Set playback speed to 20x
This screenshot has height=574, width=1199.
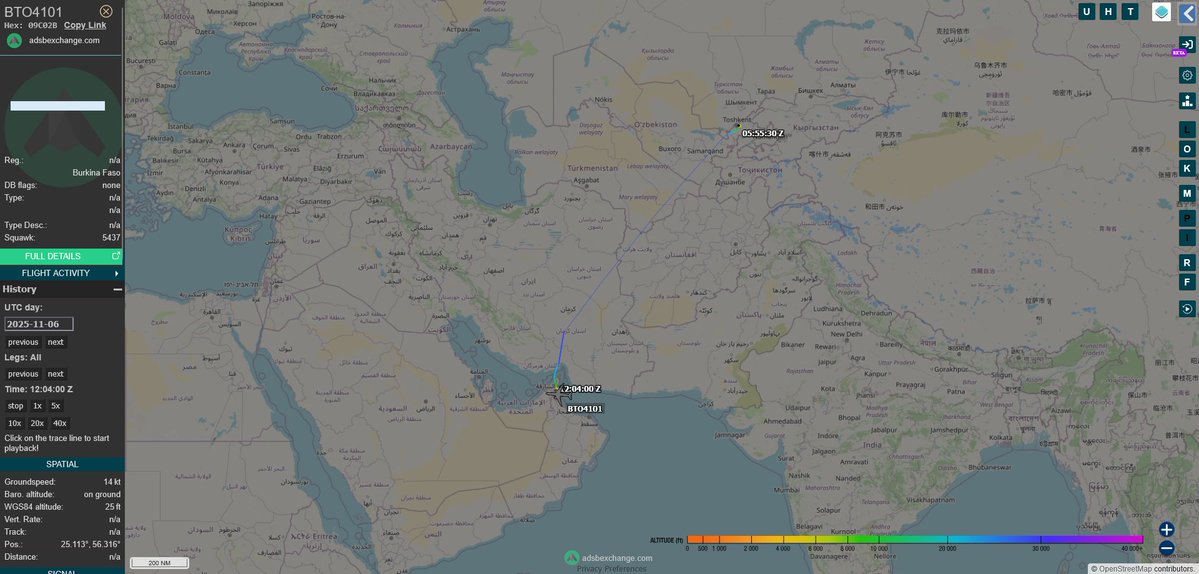37,423
